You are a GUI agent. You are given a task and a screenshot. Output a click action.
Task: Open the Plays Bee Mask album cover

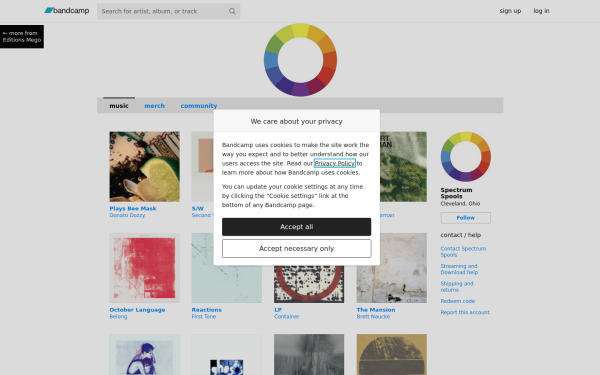pyautogui.click(x=145, y=167)
